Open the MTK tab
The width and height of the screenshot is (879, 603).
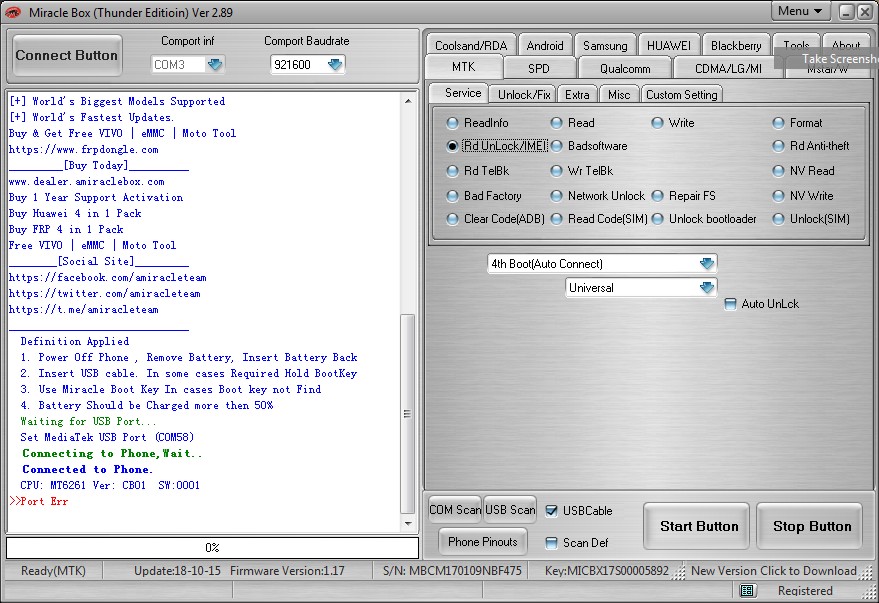(464, 67)
